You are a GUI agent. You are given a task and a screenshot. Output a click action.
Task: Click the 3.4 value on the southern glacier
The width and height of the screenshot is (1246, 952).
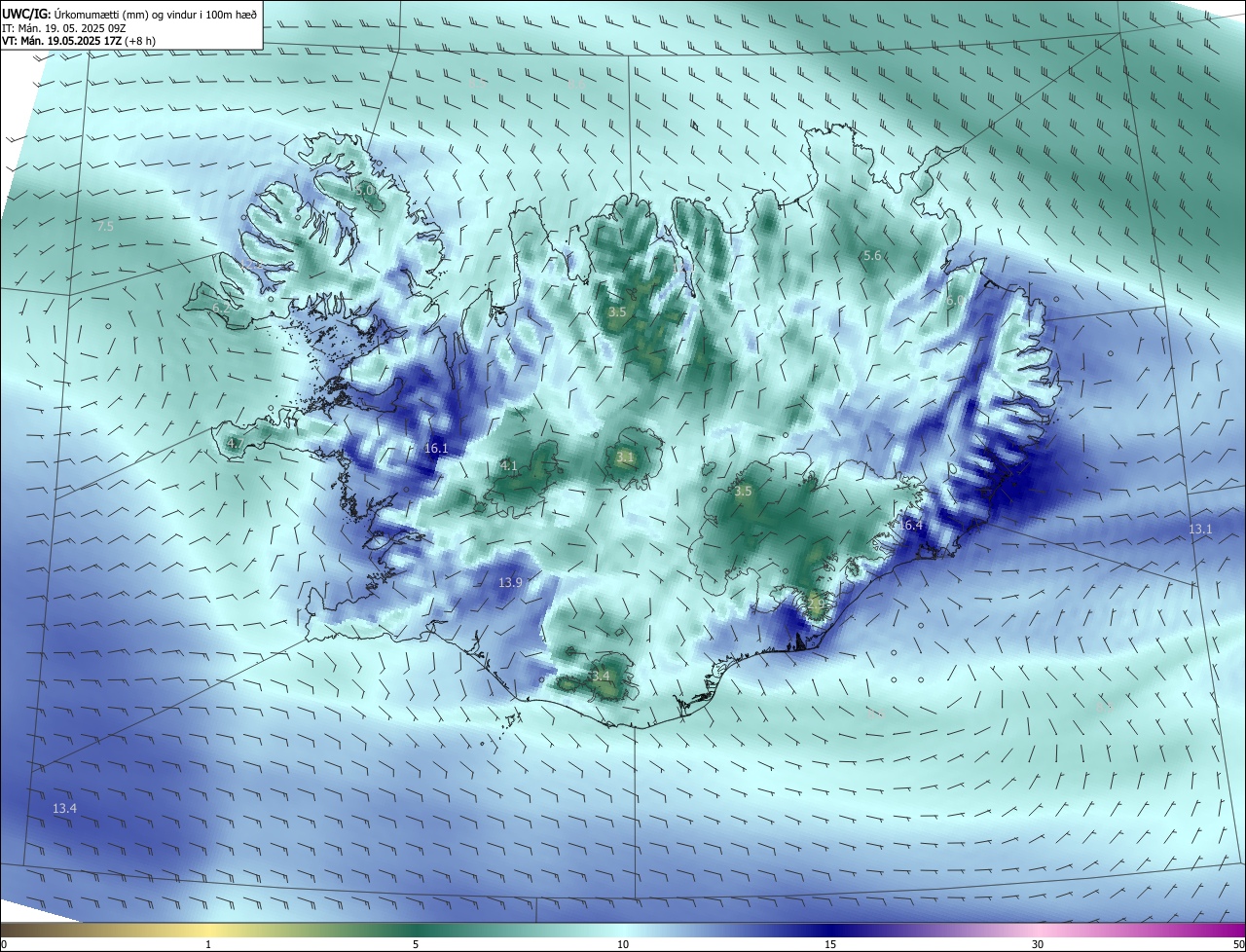click(x=600, y=676)
